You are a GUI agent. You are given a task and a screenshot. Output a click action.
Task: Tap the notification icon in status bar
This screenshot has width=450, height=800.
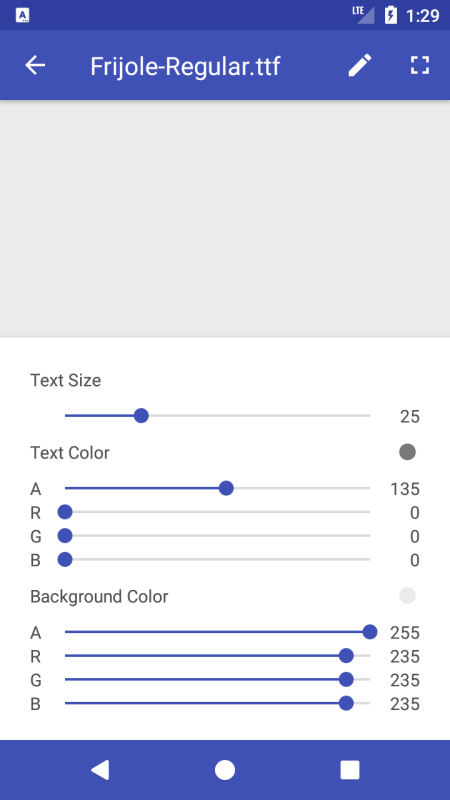click(22, 15)
